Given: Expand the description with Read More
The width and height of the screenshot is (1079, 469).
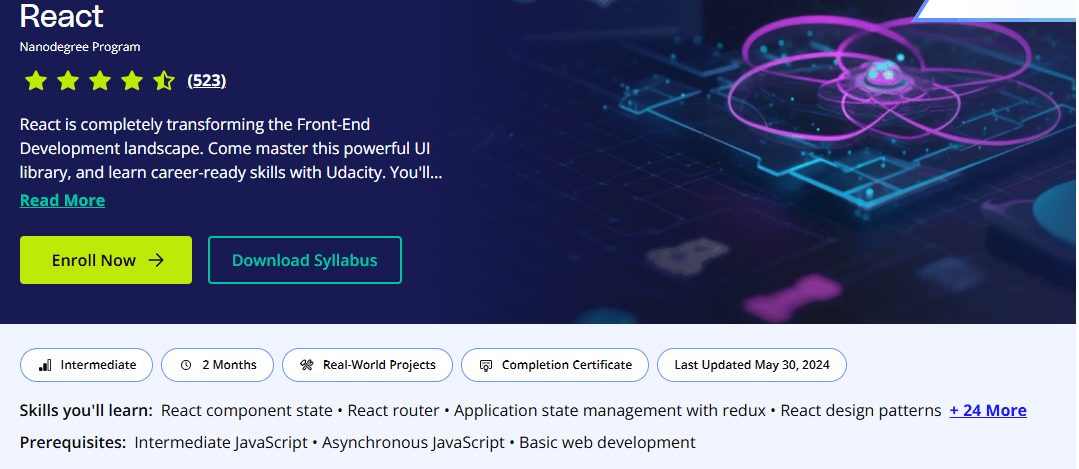Looking at the screenshot, I should (x=62, y=200).
